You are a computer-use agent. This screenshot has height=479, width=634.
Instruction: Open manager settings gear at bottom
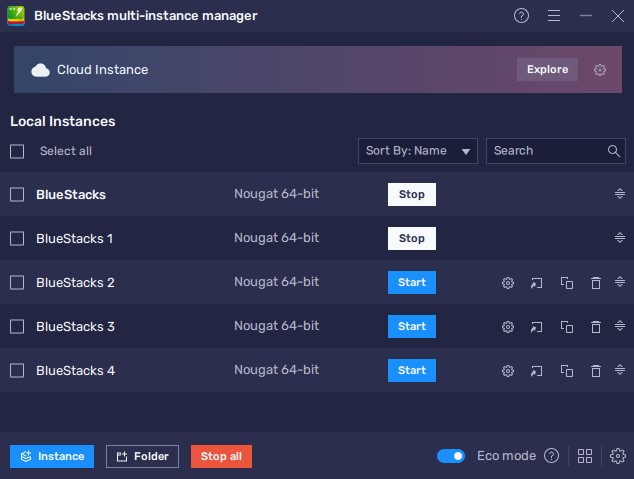(x=618, y=456)
